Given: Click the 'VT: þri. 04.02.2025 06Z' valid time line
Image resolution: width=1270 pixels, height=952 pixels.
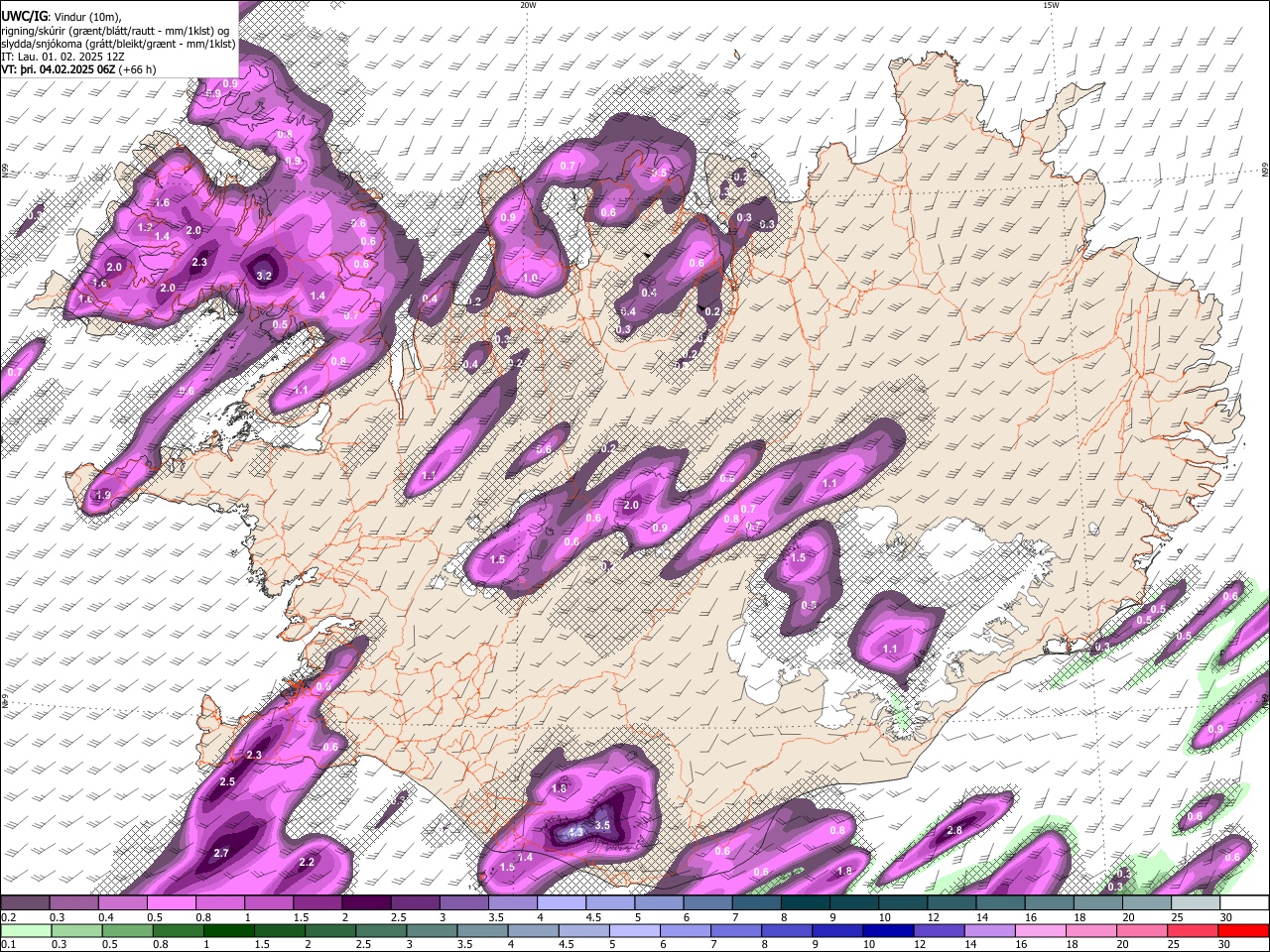Looking at the screenshot, I should pyautogui.click(x=58, y=69).
